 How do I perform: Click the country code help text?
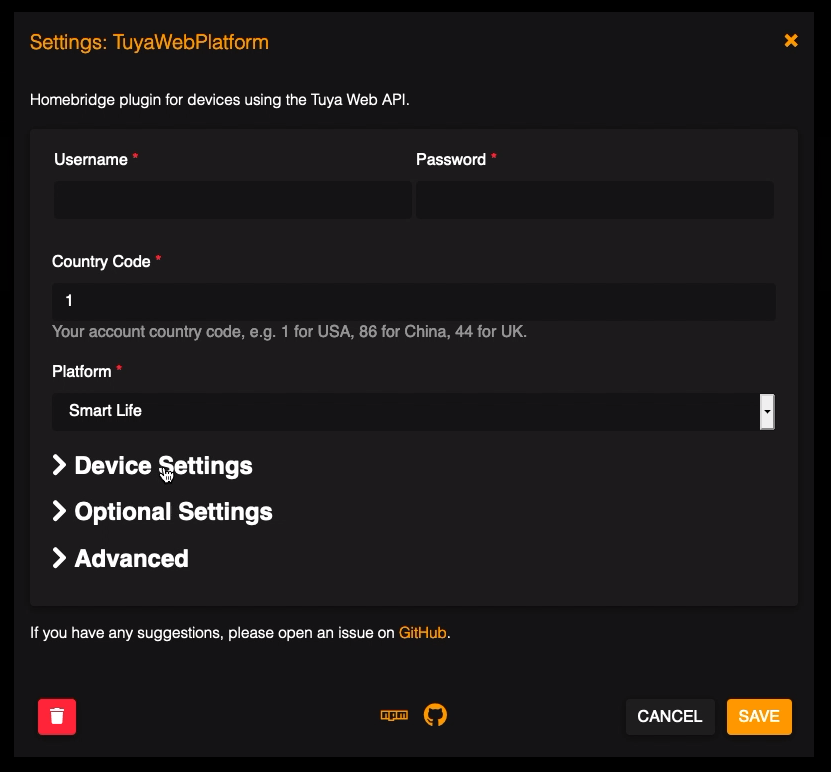coord(289,332)
